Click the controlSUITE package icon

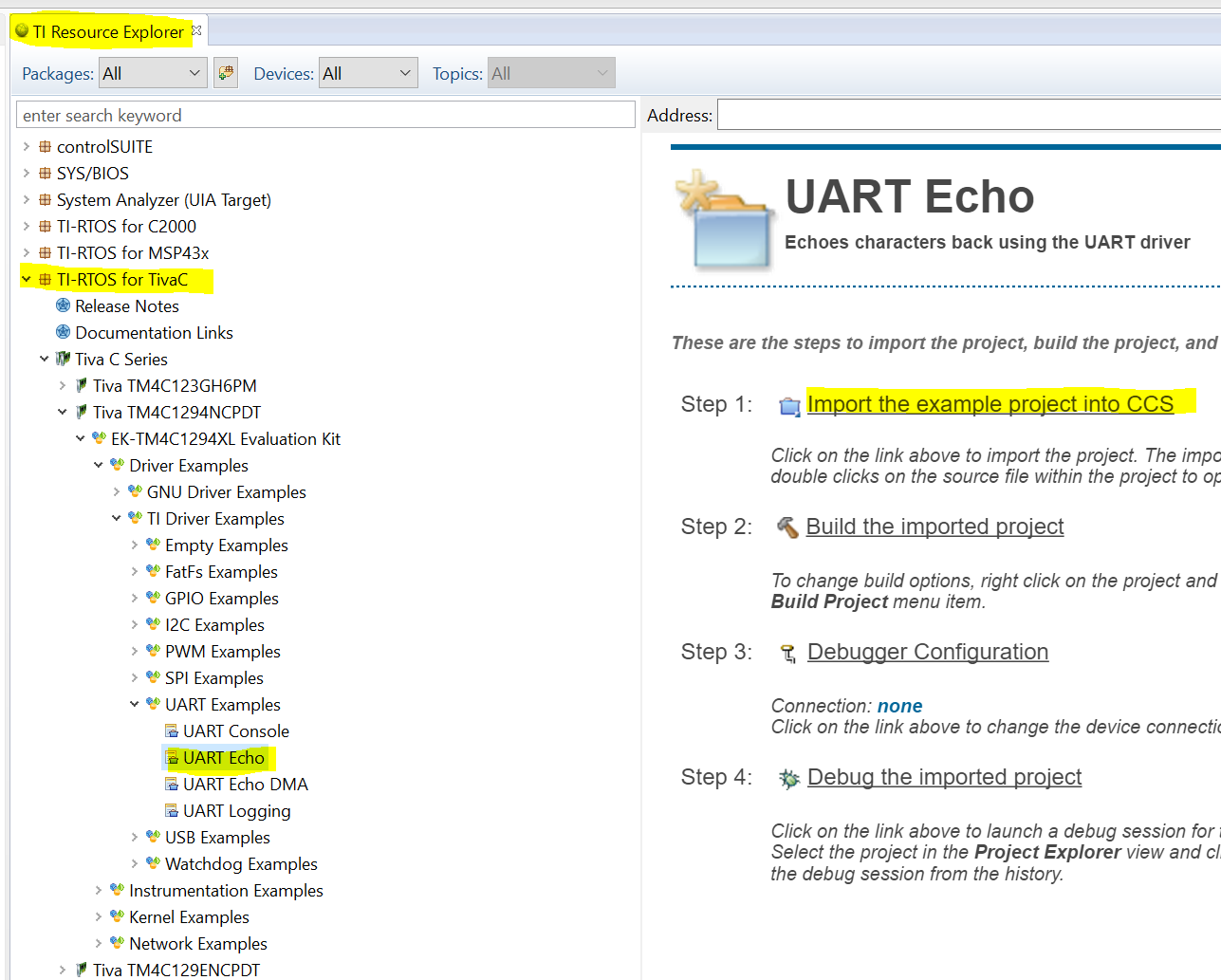(45, 147)
